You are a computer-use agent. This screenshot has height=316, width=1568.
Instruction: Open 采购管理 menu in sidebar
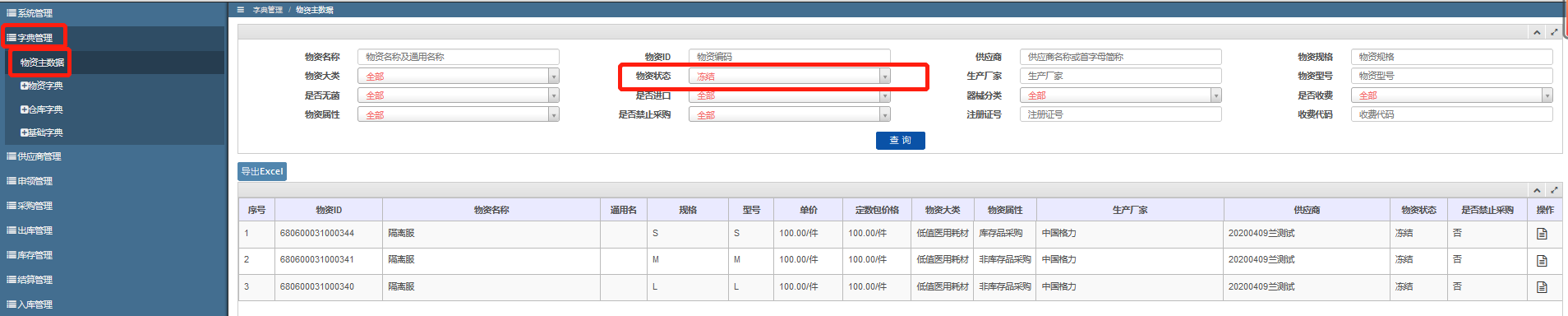(30, 206)
